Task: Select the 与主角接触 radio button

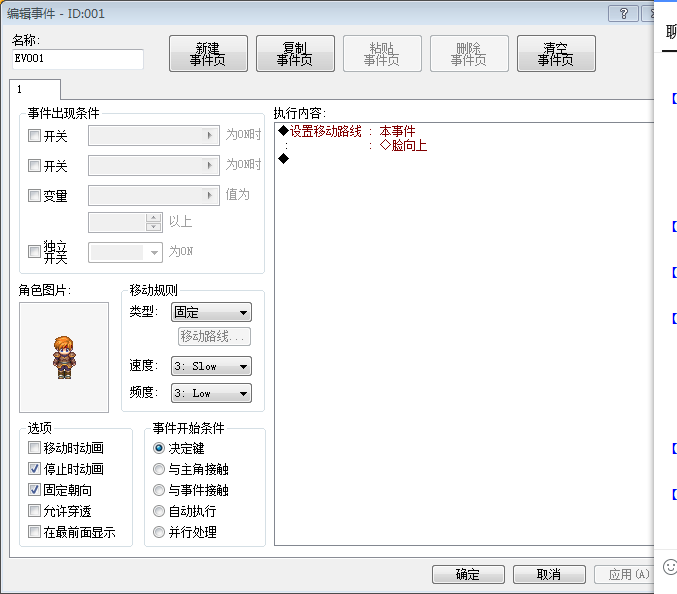Action: pyautogui.click(x=159, y=469)
